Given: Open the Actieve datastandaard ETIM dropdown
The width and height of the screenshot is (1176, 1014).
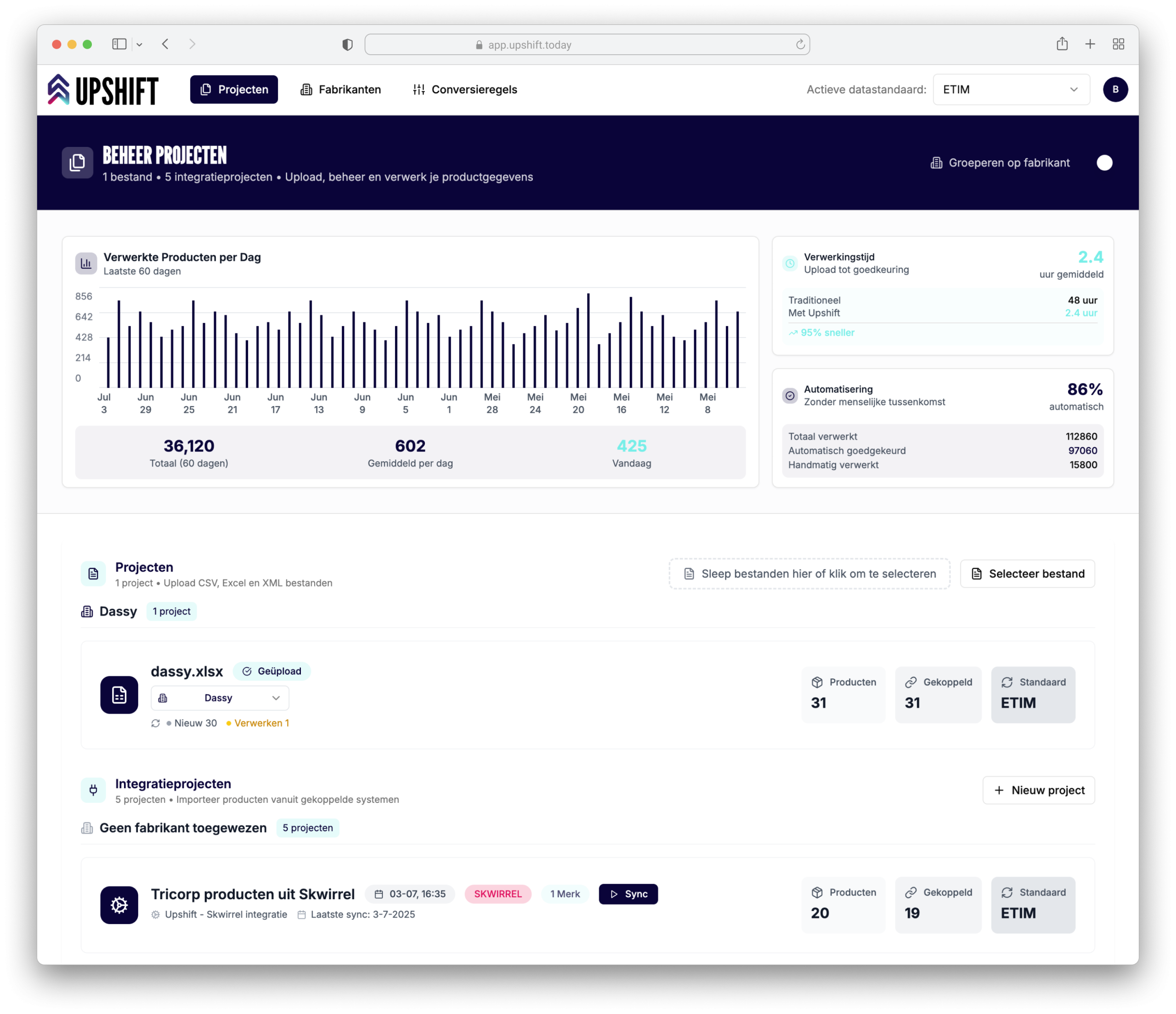Looking at the screenshot, I should [1011, 90].
